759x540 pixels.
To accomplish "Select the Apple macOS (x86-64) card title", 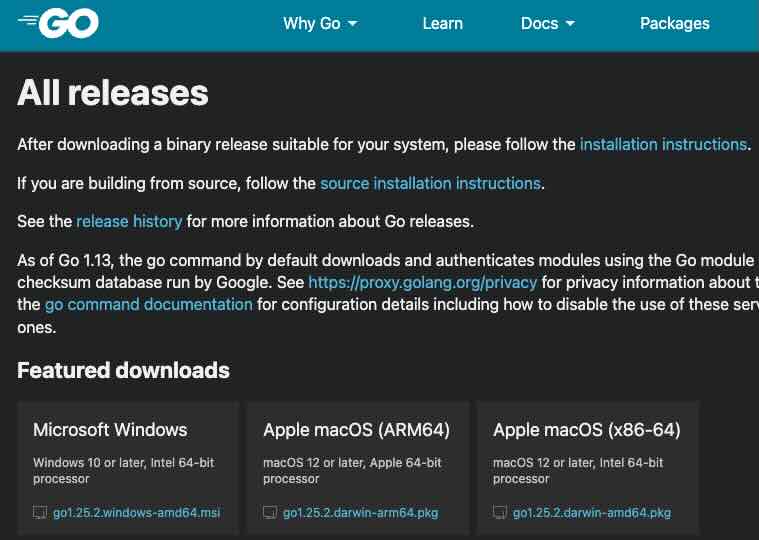I will tap(586, 430).
